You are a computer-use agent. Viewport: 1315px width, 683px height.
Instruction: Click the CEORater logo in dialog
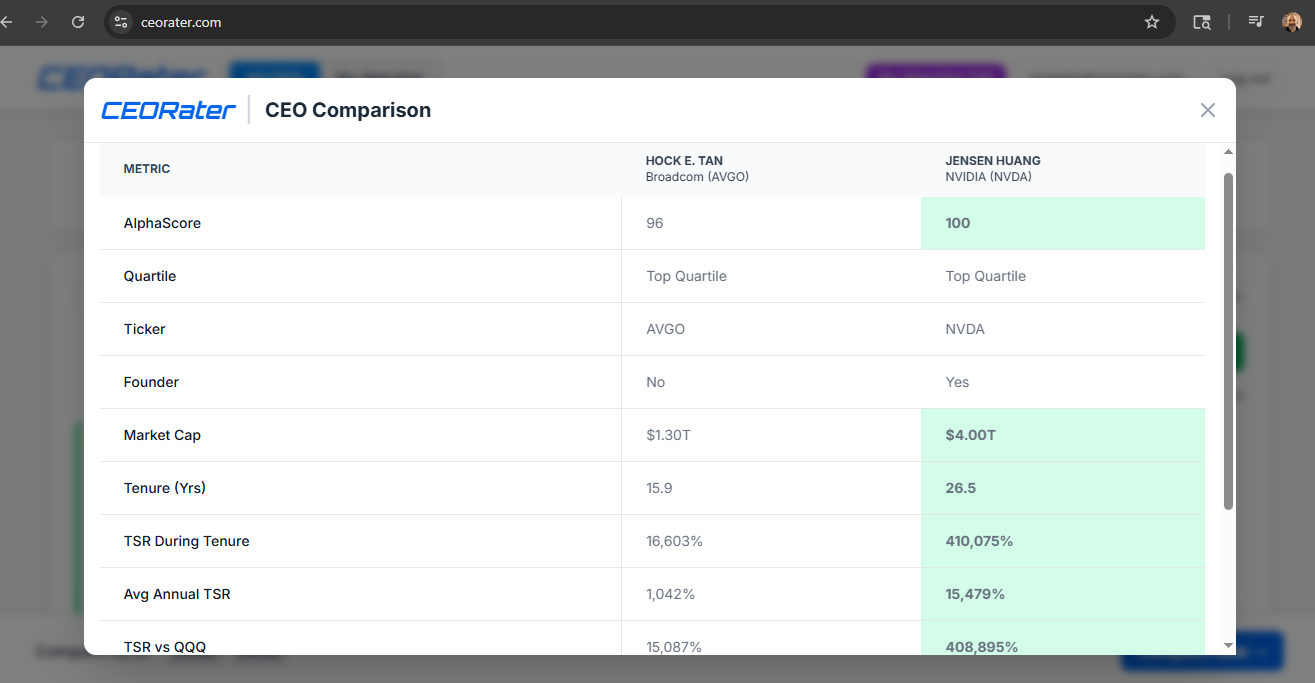[x=168, y=110]
